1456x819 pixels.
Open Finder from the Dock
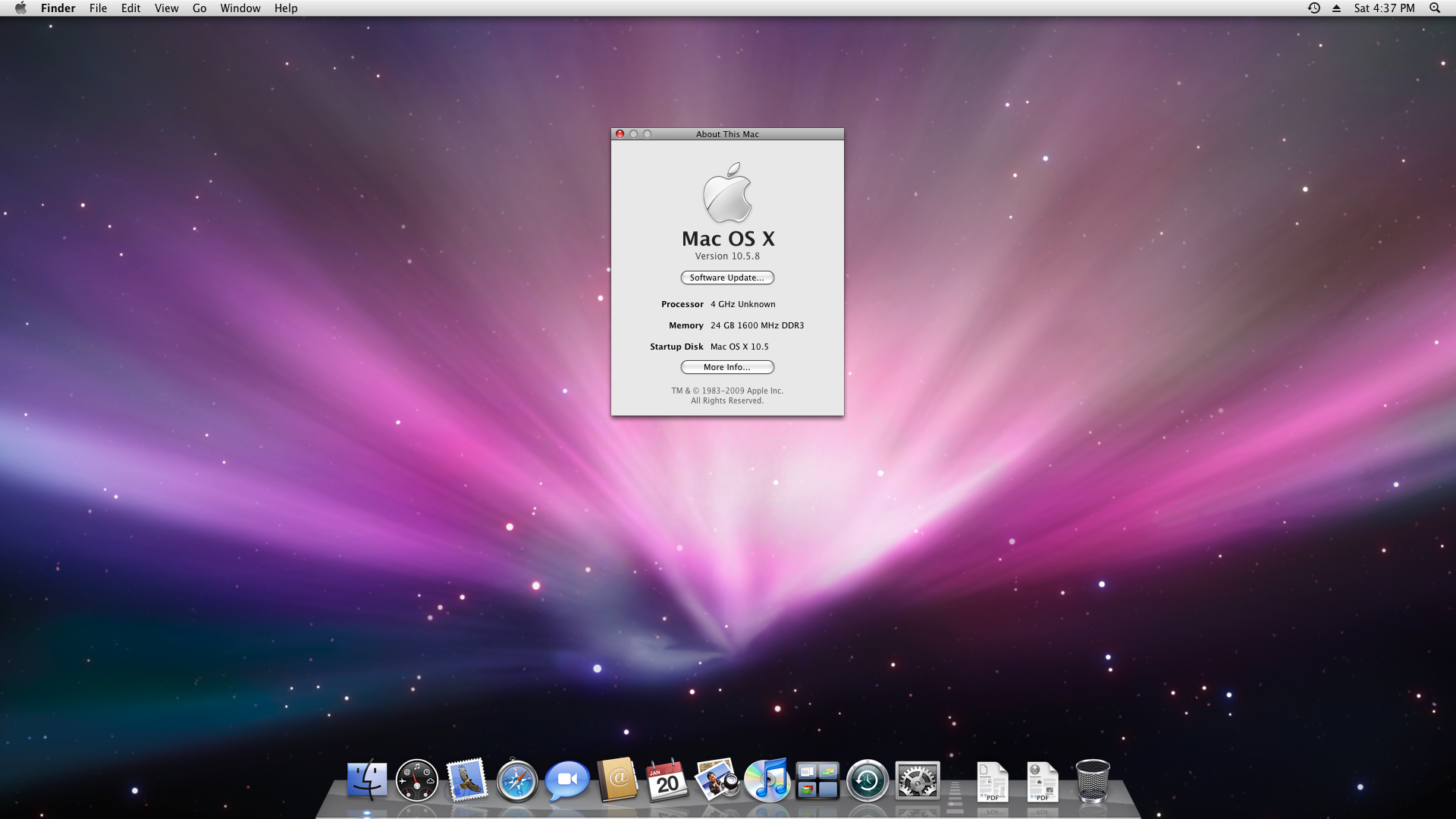(367, 780)
